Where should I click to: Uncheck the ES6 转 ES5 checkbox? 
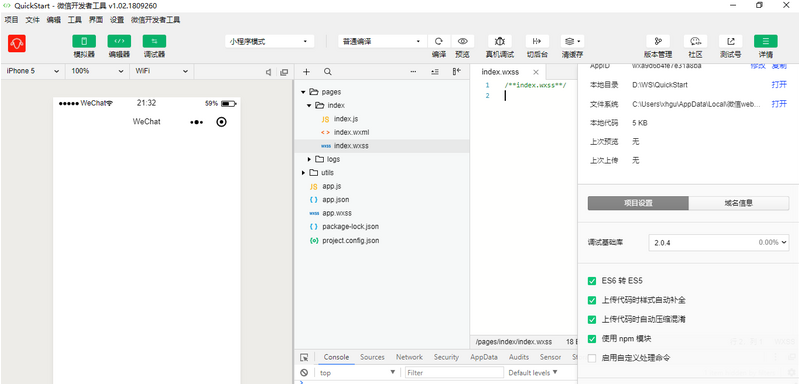click(592, 281)
